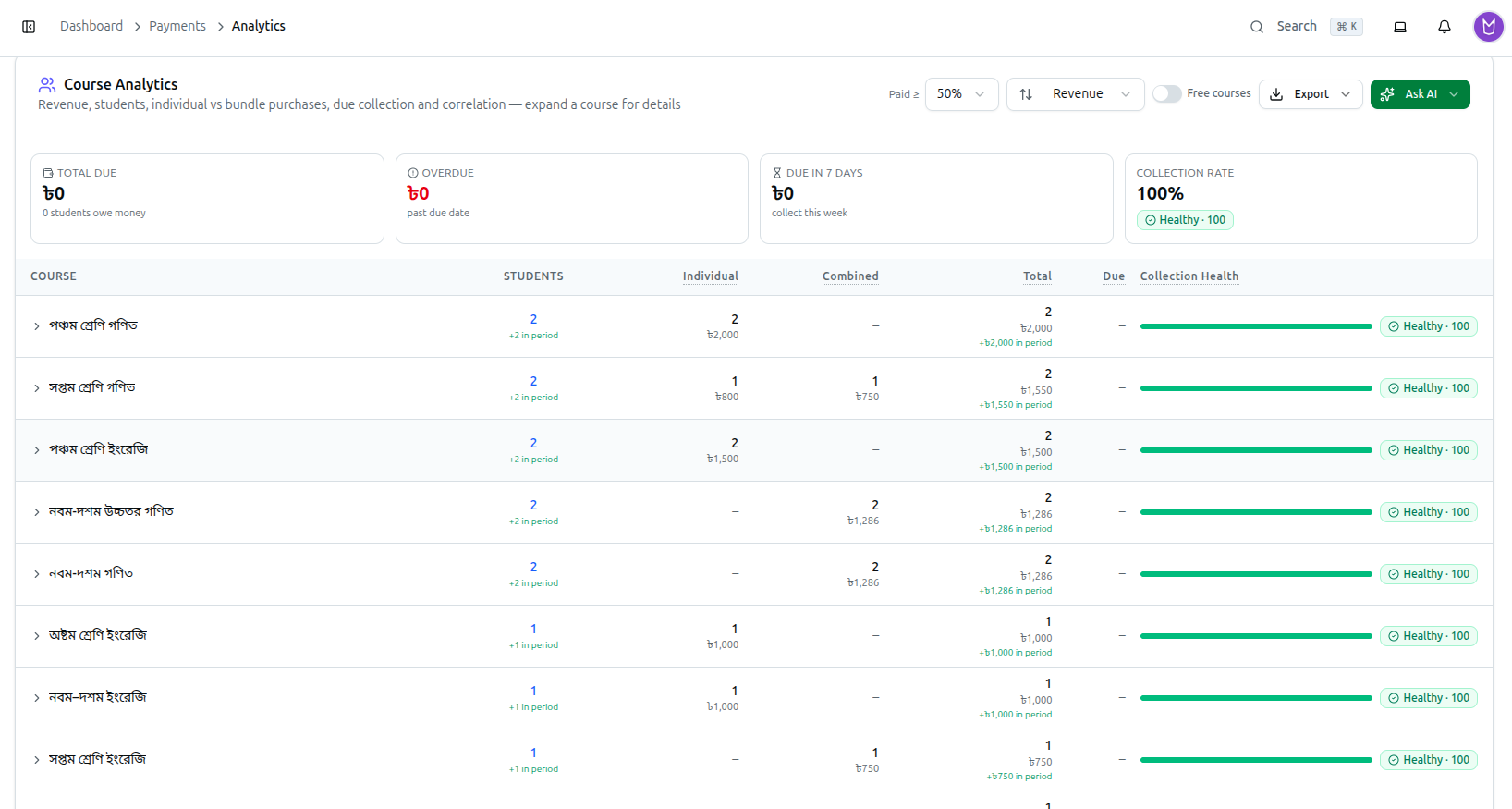Open student count link for পঞ্চম শ্রেণি গণিত
This screenshot has width=1512, height=809.
533,319
